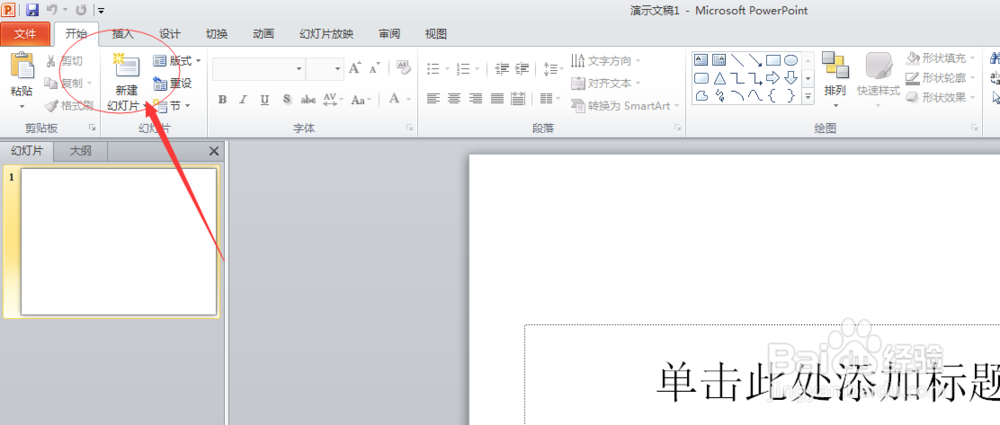Click the Reset (重设) slide button
Viewport: 1000px width, 425px height.
coord(172,83)
